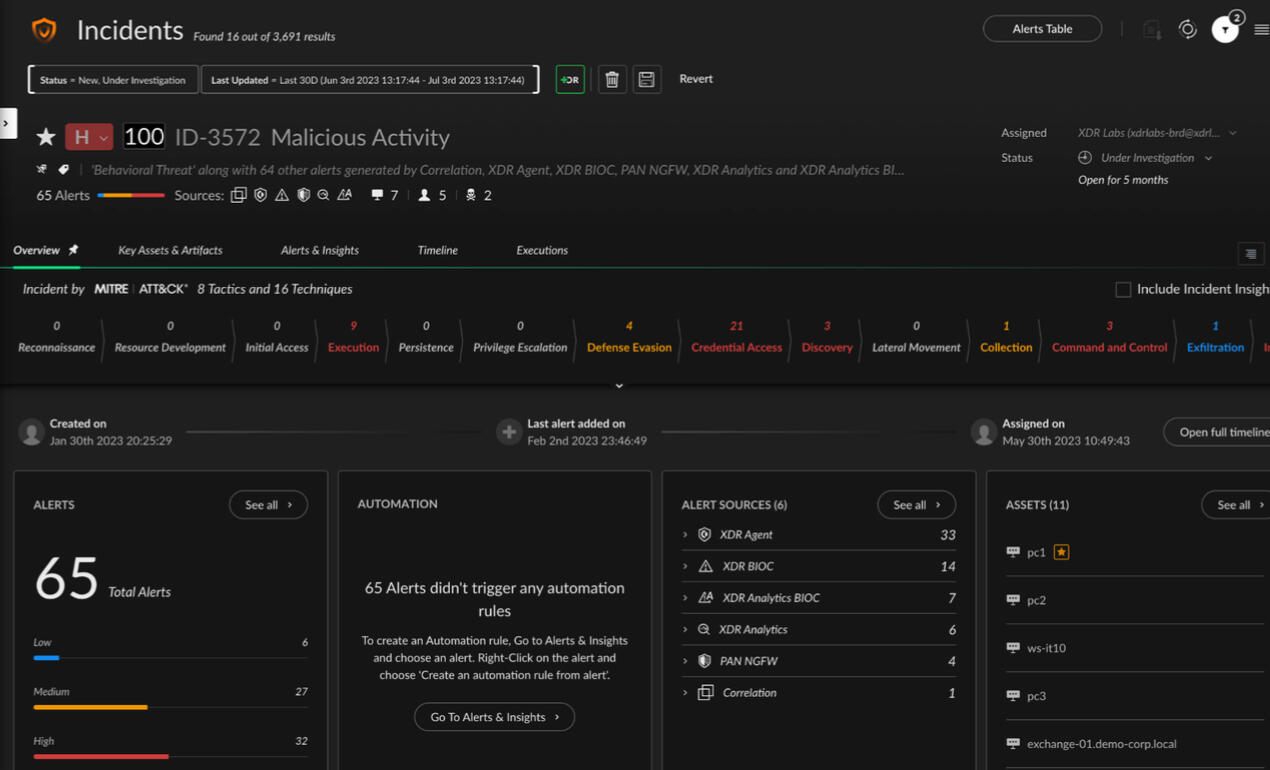Expand the XDR Agent alert source row

[x=685, y=535]
